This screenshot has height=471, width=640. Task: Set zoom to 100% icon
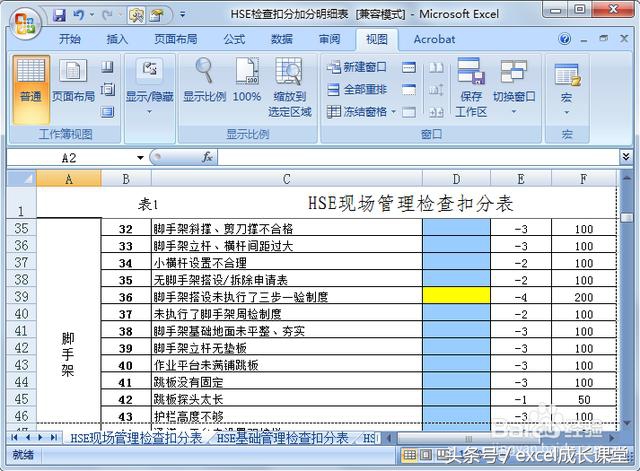coord(247,80)
